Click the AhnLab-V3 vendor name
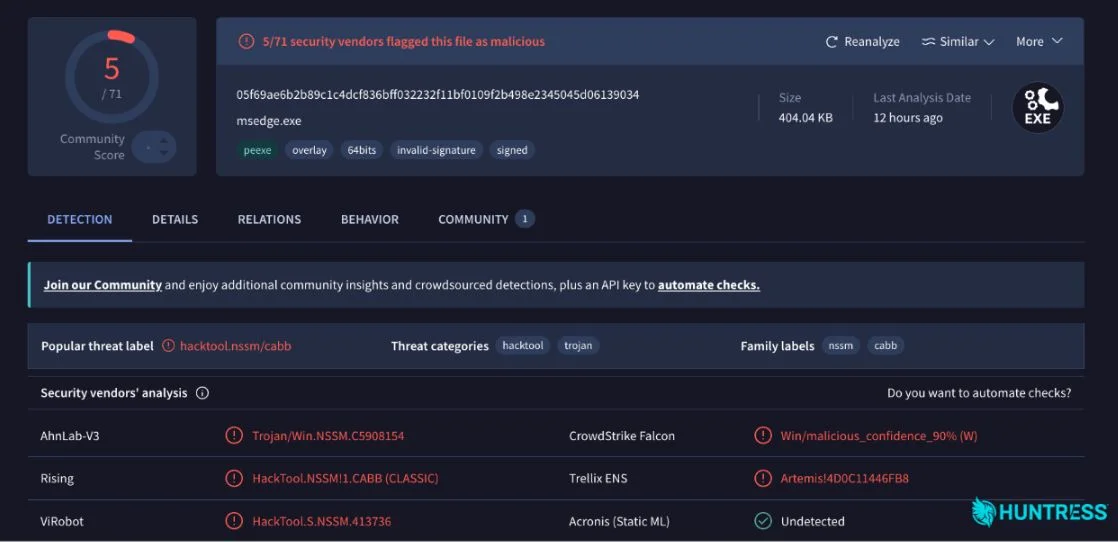This screenshot has height=542, width=1118. point(70,436)
